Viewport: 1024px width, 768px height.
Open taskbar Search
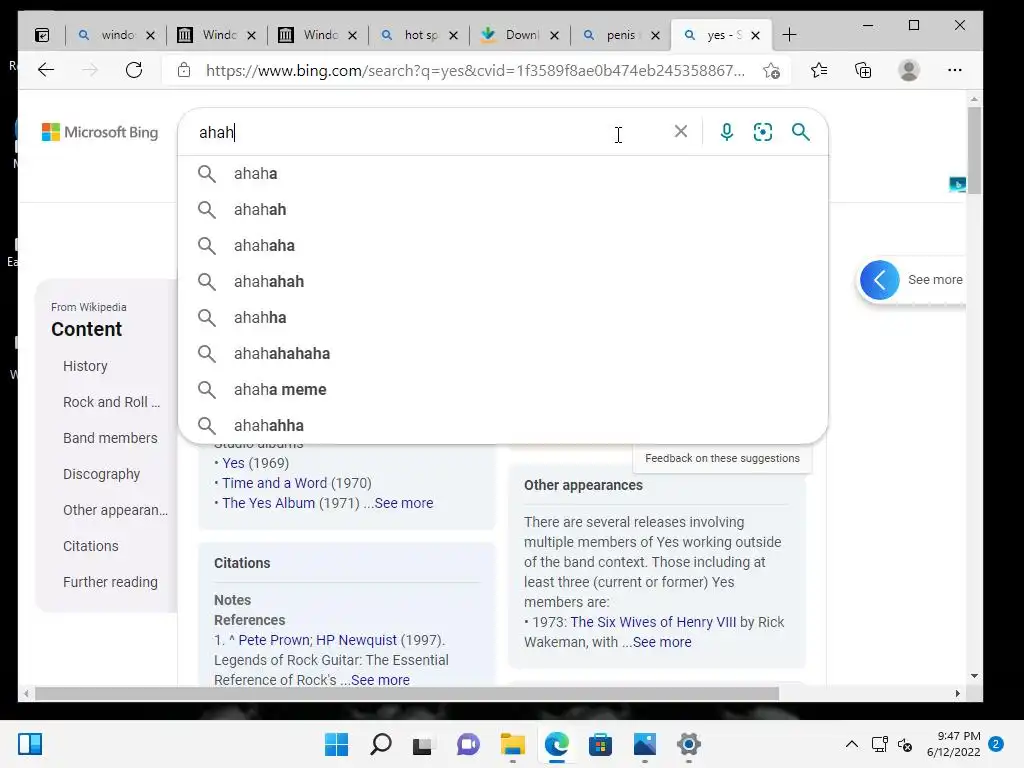pyautogui.click(x=381, y=744)
